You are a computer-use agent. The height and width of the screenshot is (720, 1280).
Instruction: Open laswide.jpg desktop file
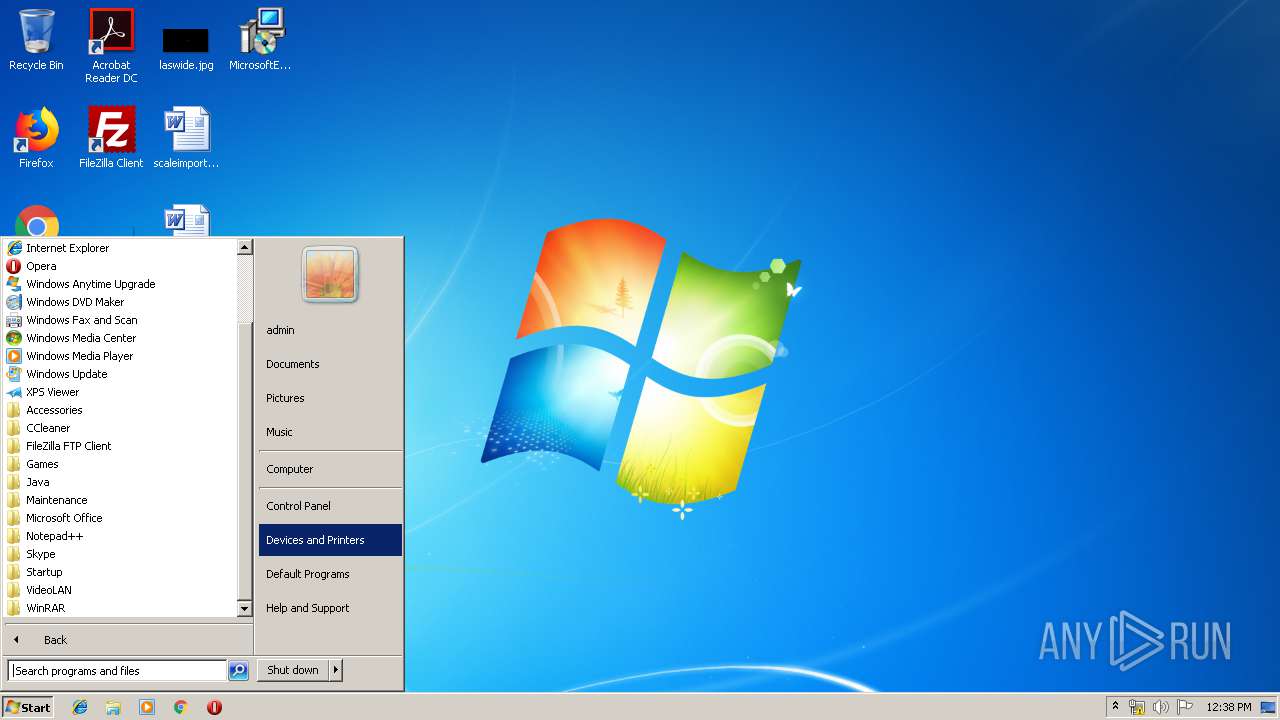(x=186, y=48)
